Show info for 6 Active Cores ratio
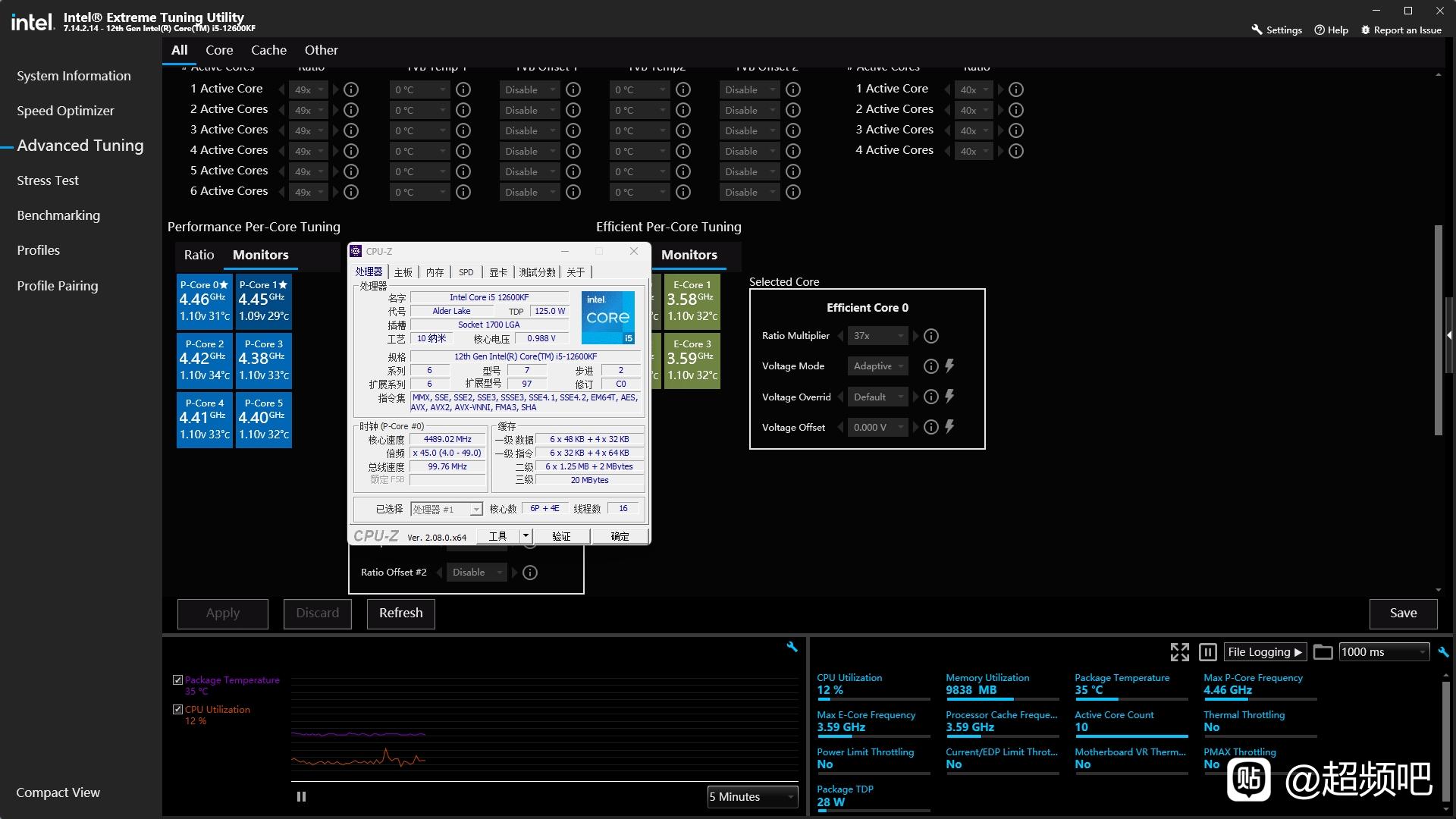 351,192
